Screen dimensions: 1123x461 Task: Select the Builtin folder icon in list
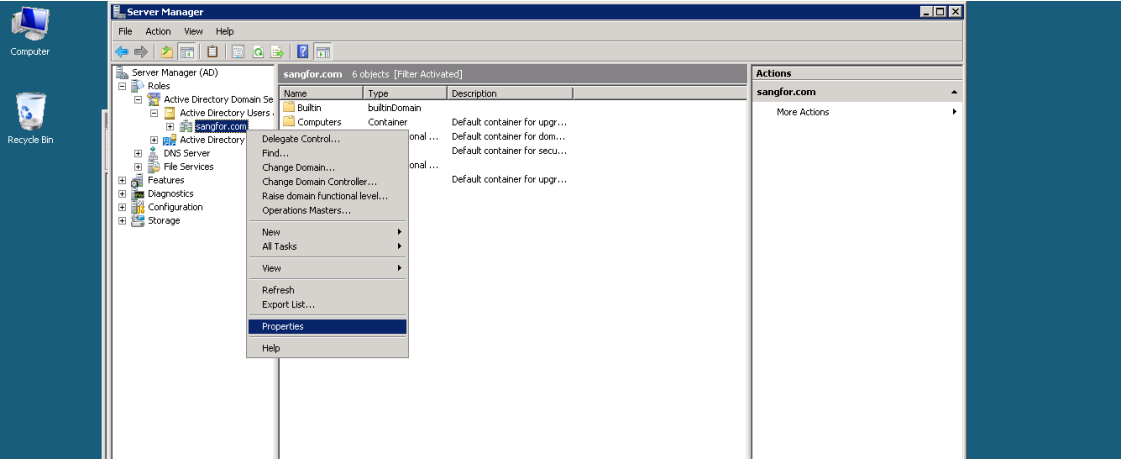tap(289, 107)
